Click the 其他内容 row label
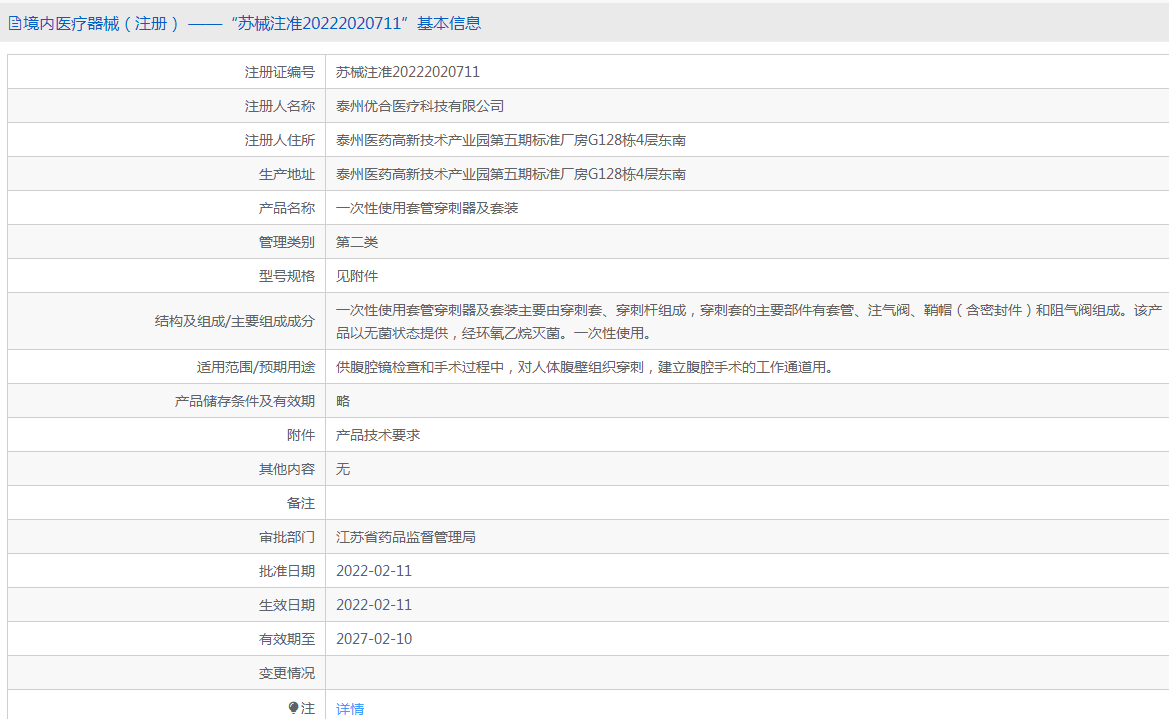This screenshot has height=719, width=1169. [x=287, y=469]
